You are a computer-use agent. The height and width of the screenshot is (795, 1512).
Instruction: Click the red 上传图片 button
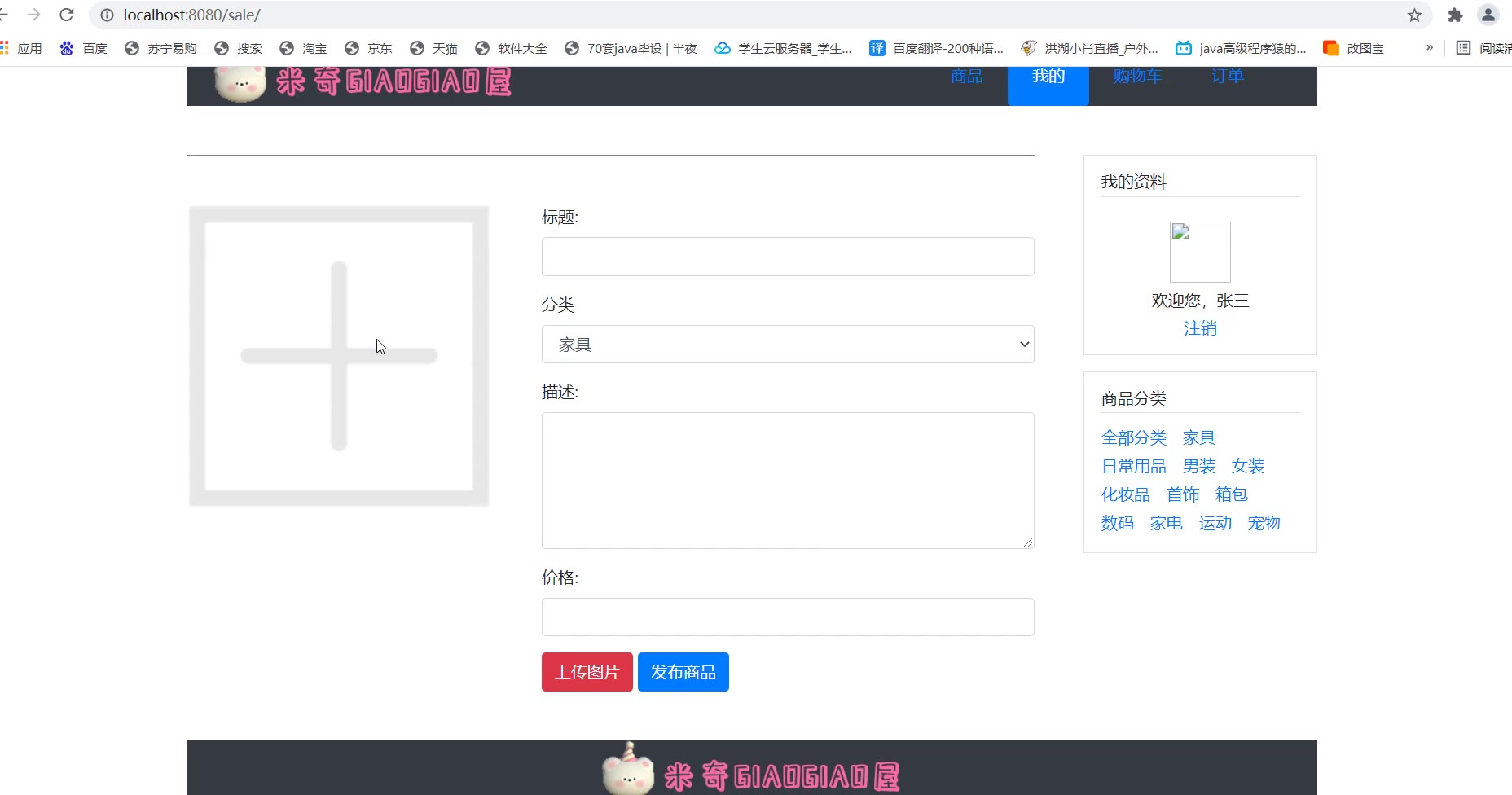pyautogui.click(x=587, y=672)
